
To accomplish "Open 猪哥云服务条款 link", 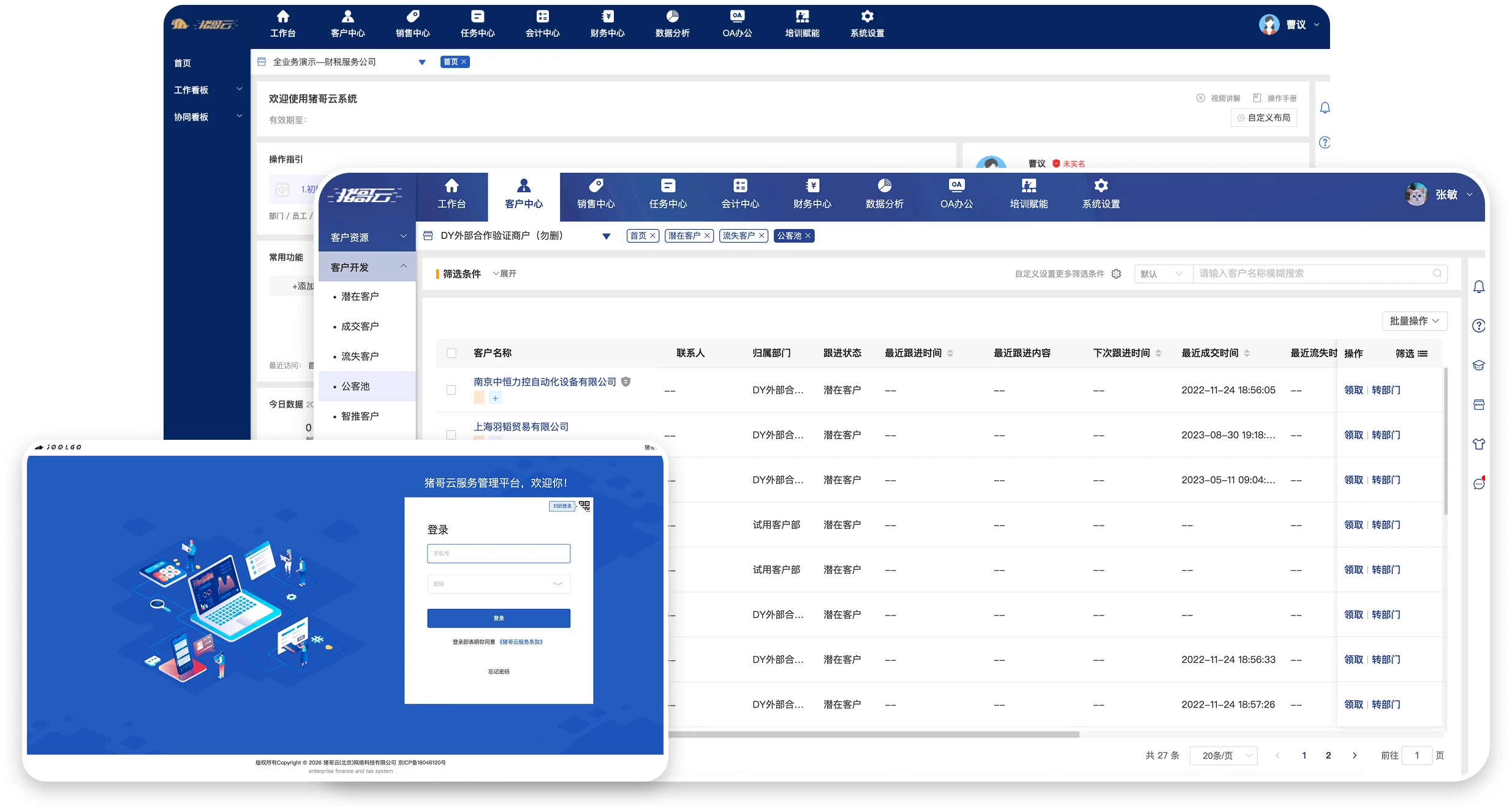I will [521, 642].
